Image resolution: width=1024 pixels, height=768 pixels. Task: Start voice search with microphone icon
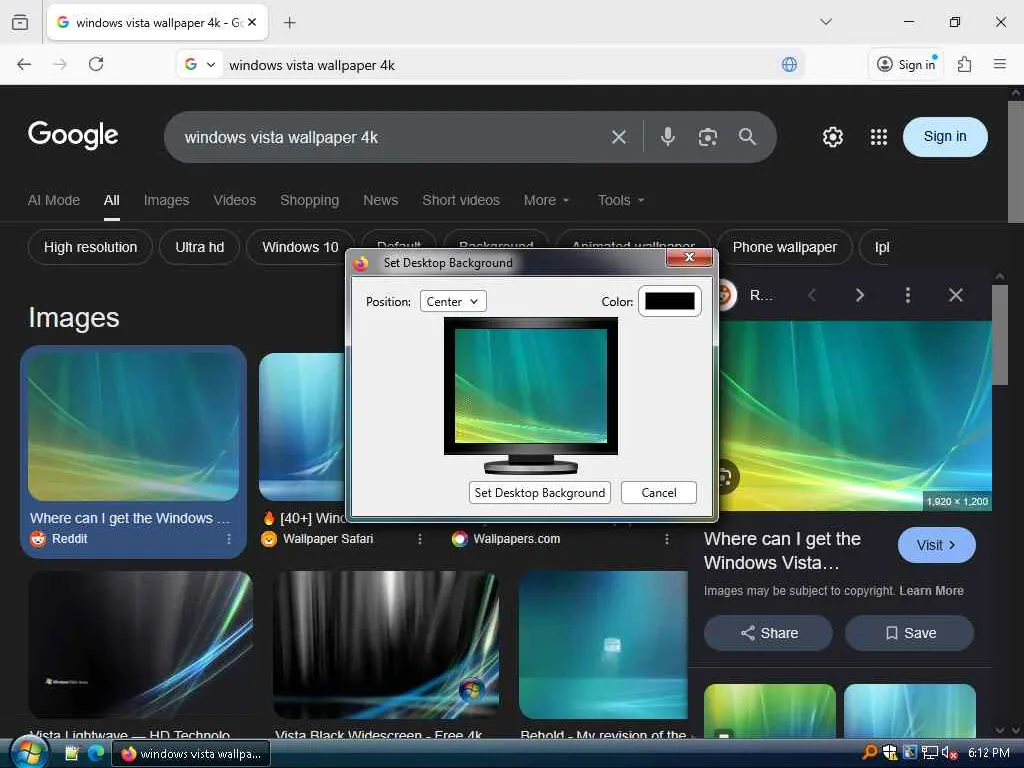pos(667,137)
